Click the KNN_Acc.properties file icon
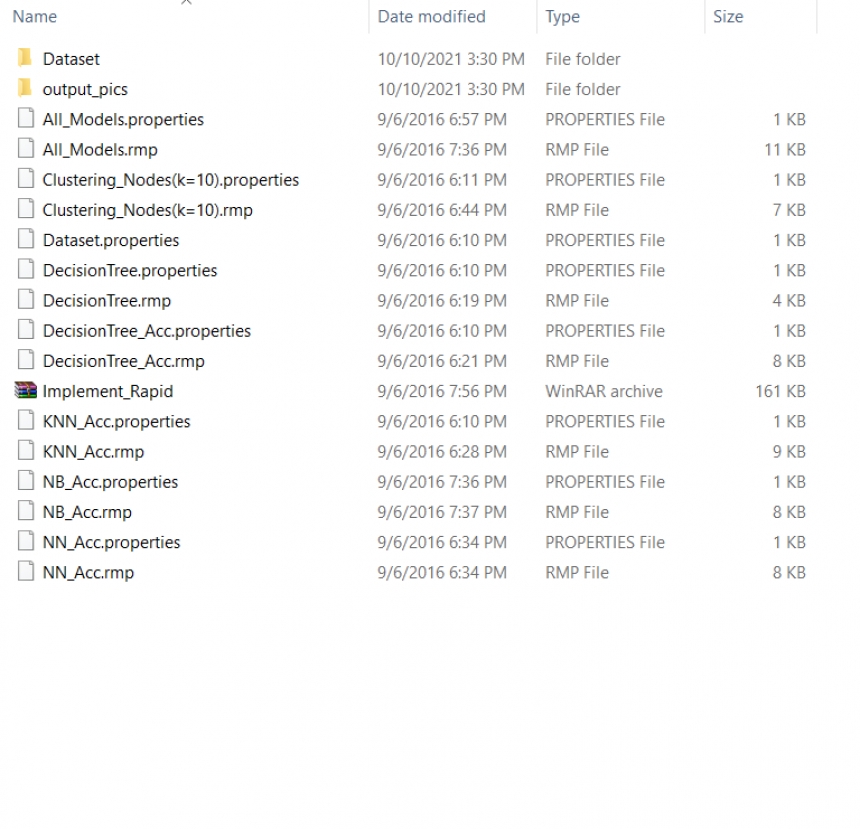Screen dimensions: 860x829 (x=26, y=420)
